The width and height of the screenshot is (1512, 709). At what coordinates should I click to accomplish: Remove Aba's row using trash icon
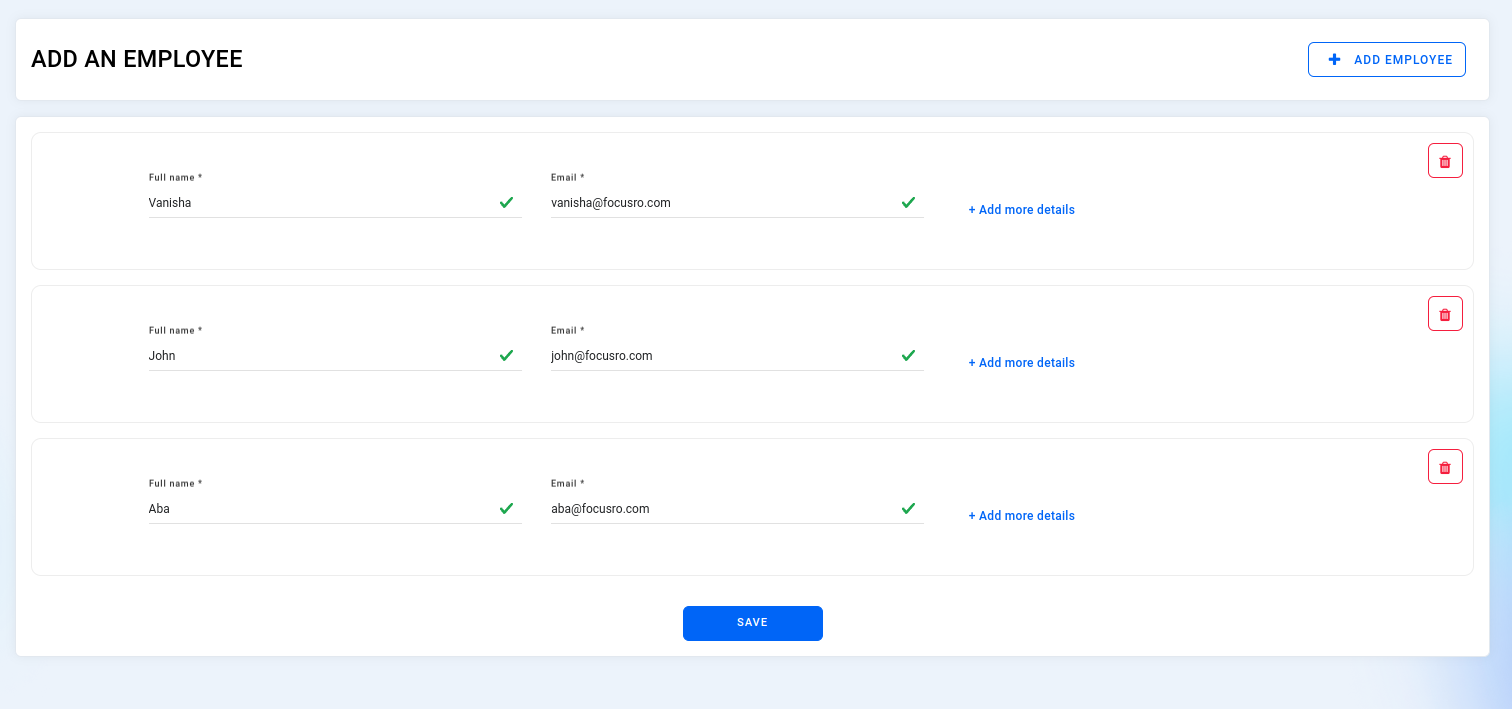[x=1445, y=467]
